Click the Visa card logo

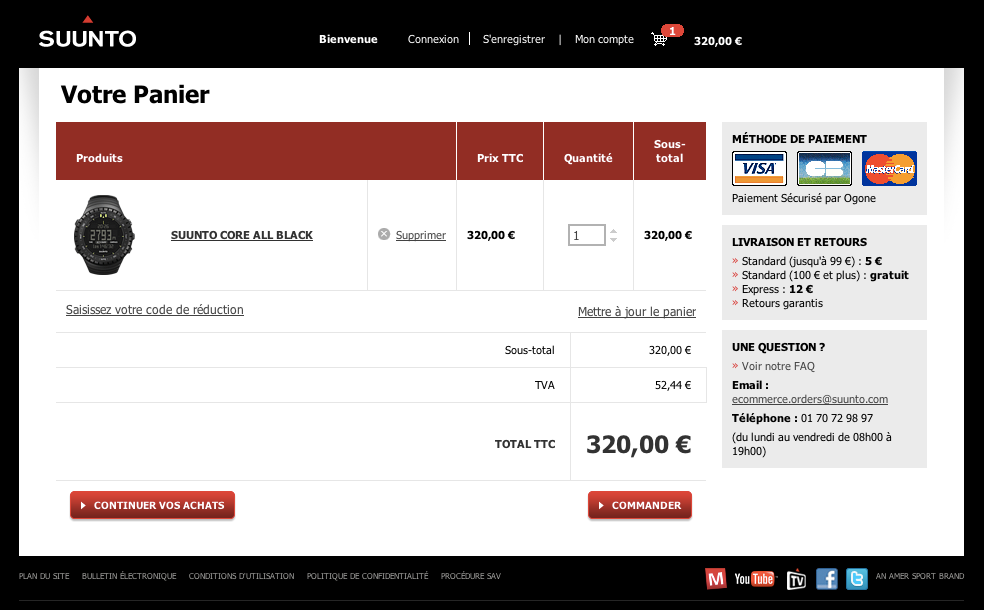click(x=759, y=168)
